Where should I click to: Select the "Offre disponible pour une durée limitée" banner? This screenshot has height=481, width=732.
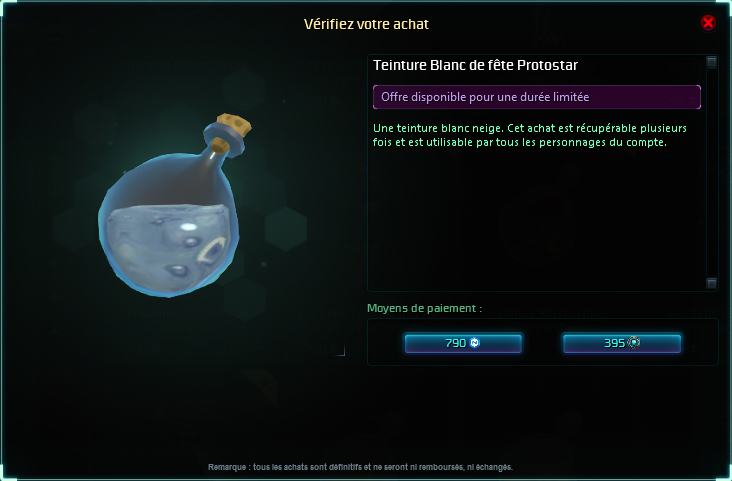click(x=536, y=97)
